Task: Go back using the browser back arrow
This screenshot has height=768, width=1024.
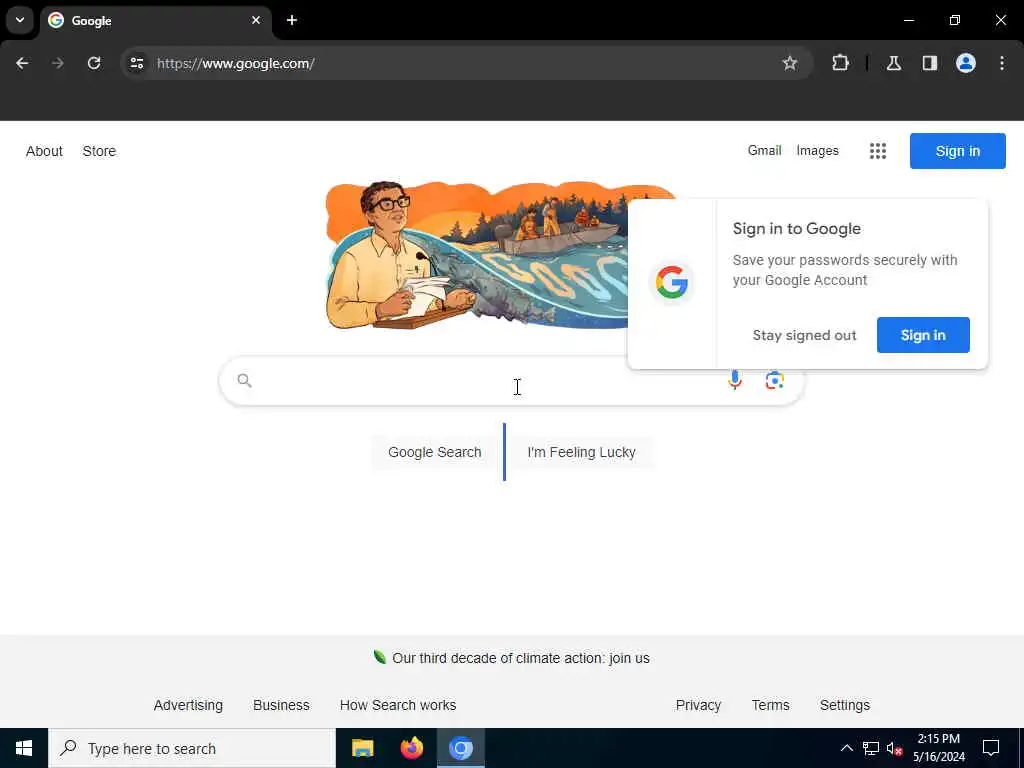Action: click(22, 63)
